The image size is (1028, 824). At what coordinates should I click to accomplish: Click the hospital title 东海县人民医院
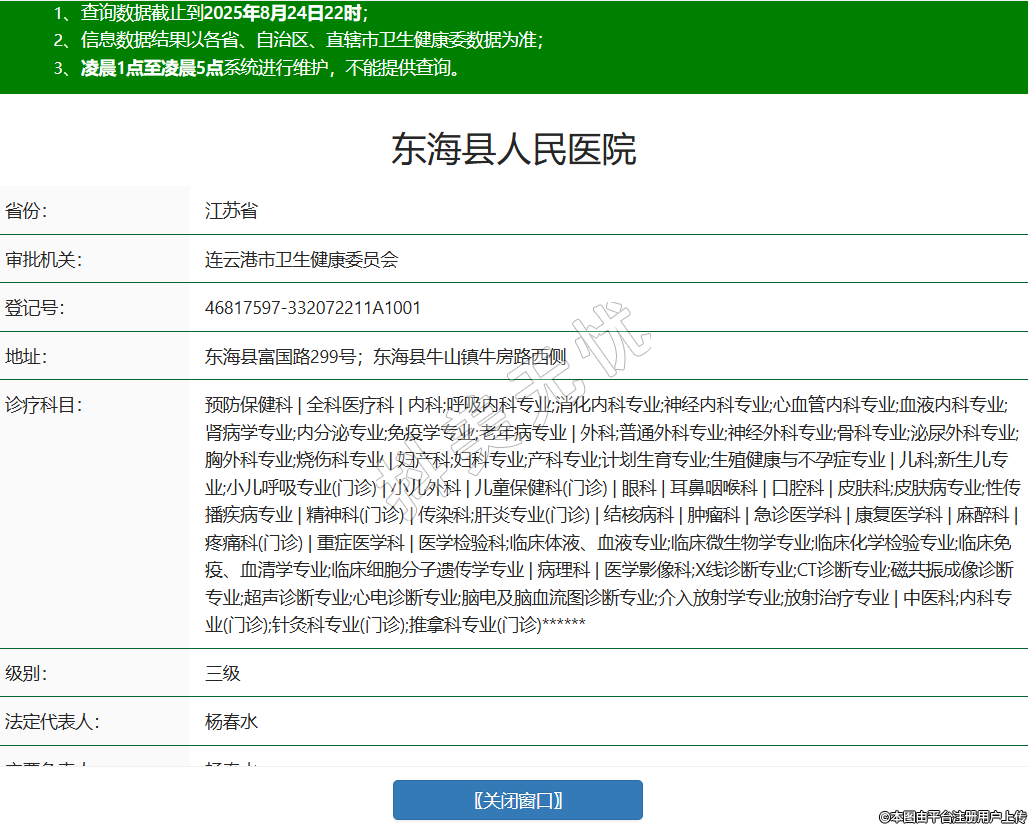[x=513, y=150]
